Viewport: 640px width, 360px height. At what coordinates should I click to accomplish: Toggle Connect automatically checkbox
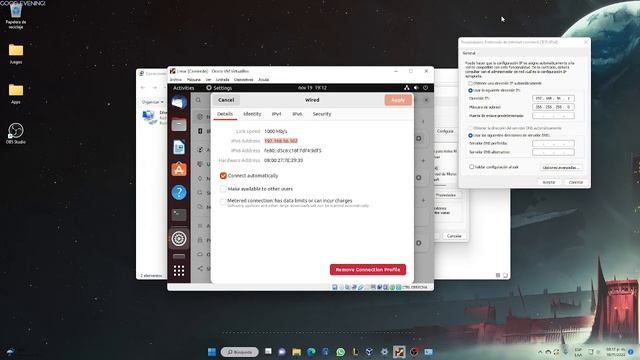click(x=223, y=176)
